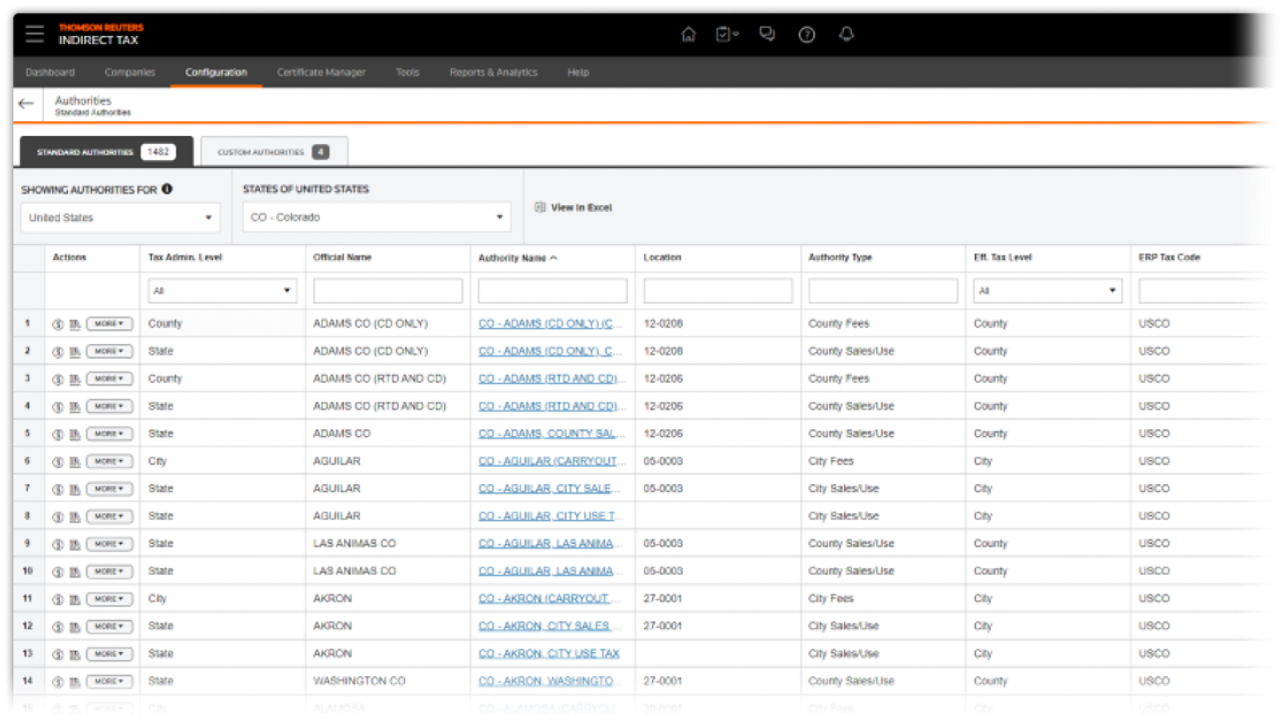Image resolution: width=1280 pixels, height=720 pixels.
Task: Click the help question mark icon
Action: (807, 34)
